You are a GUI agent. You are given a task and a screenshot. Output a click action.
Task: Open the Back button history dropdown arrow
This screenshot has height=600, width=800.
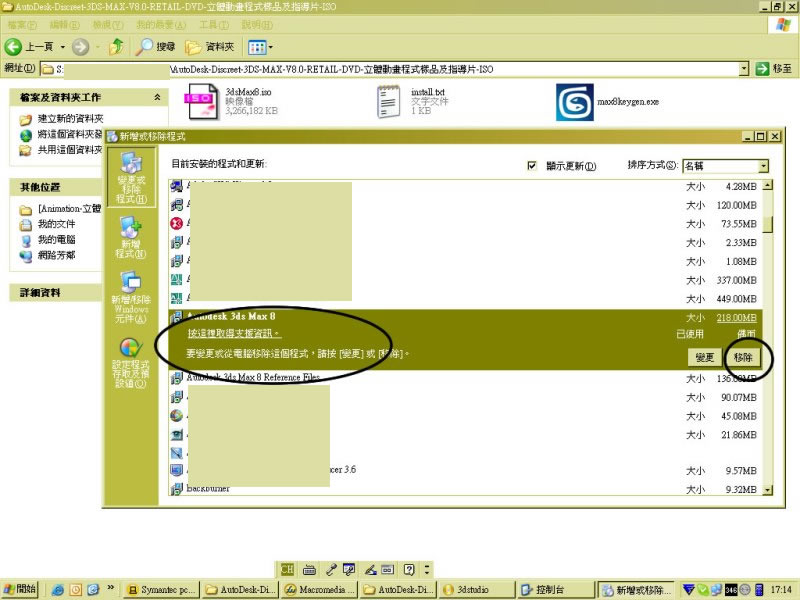click(63, 47)
